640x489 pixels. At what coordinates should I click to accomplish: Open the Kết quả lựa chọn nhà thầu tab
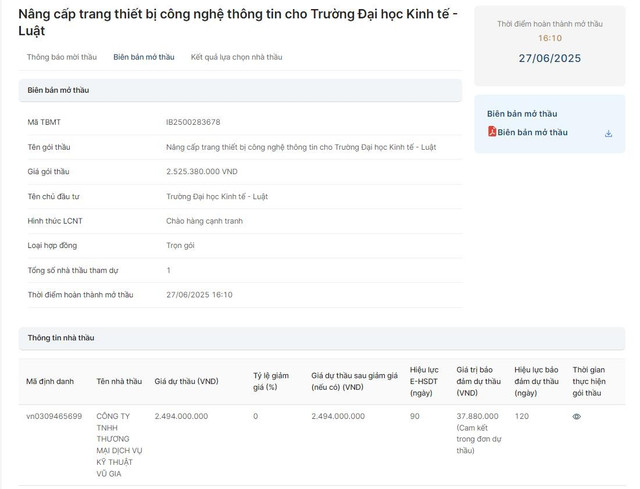point(236,57)
